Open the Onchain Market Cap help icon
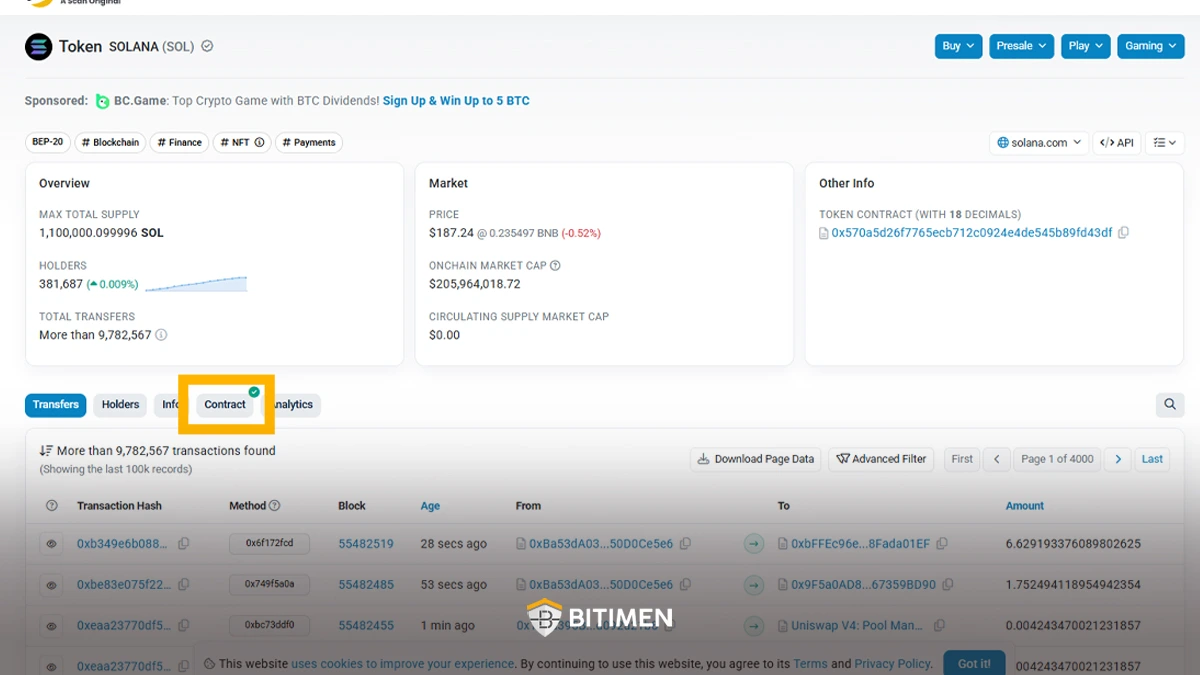 (x=555, y=266)
